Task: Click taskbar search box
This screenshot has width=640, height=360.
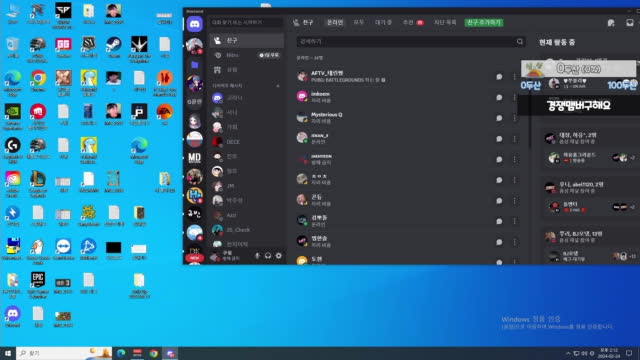Action: tap(64, 353)
